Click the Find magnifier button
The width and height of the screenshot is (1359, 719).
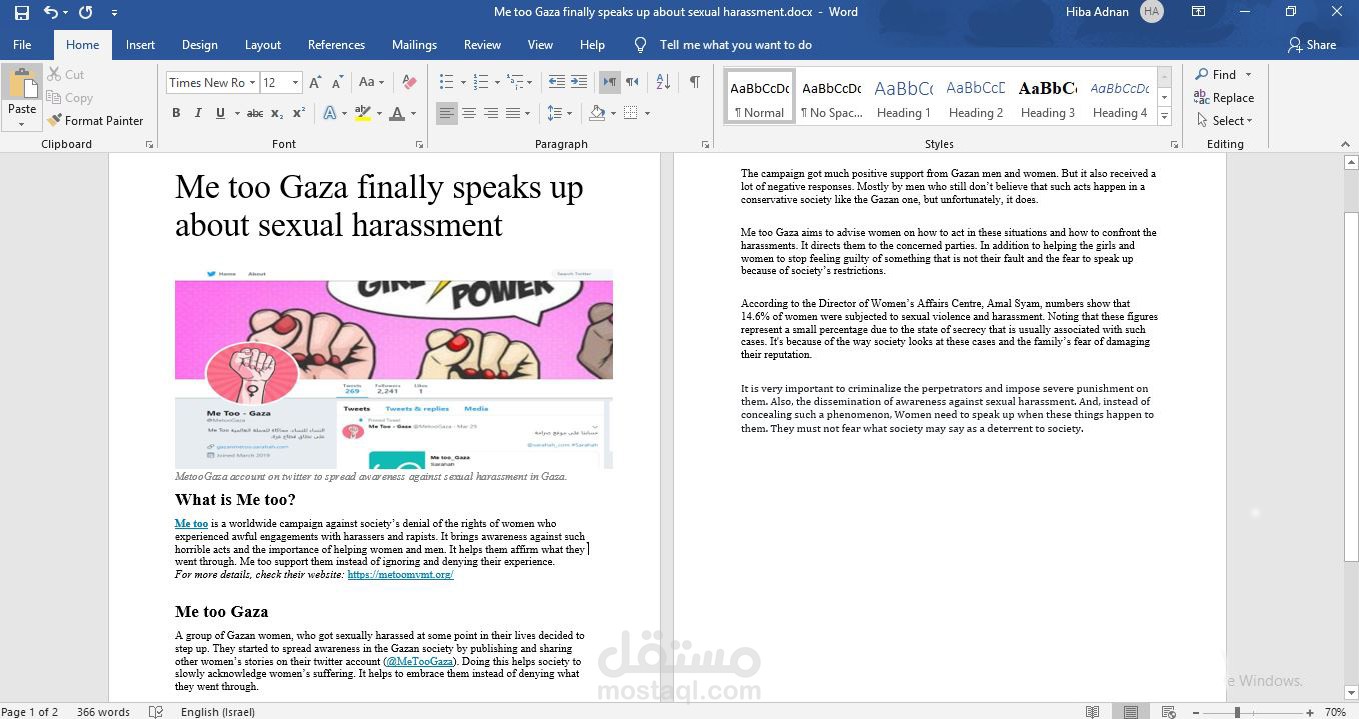[x=1216, y=74]
